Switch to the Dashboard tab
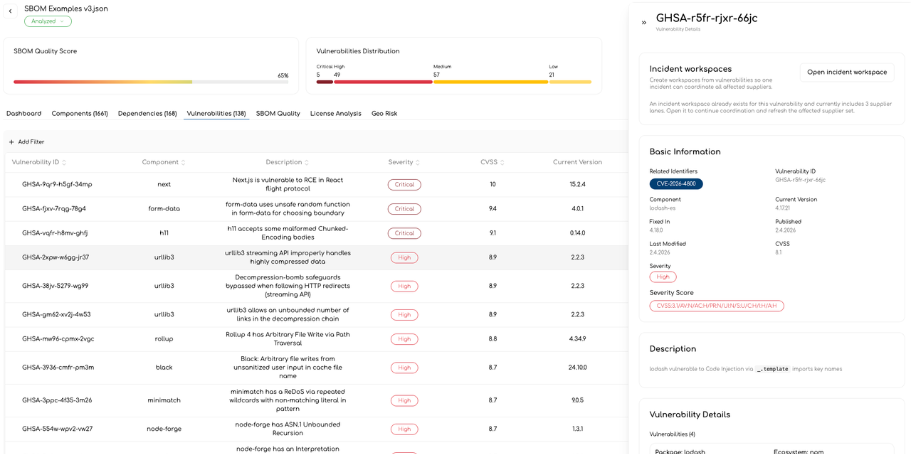Viewport: 911px width, 454px height. coord(24,114)
